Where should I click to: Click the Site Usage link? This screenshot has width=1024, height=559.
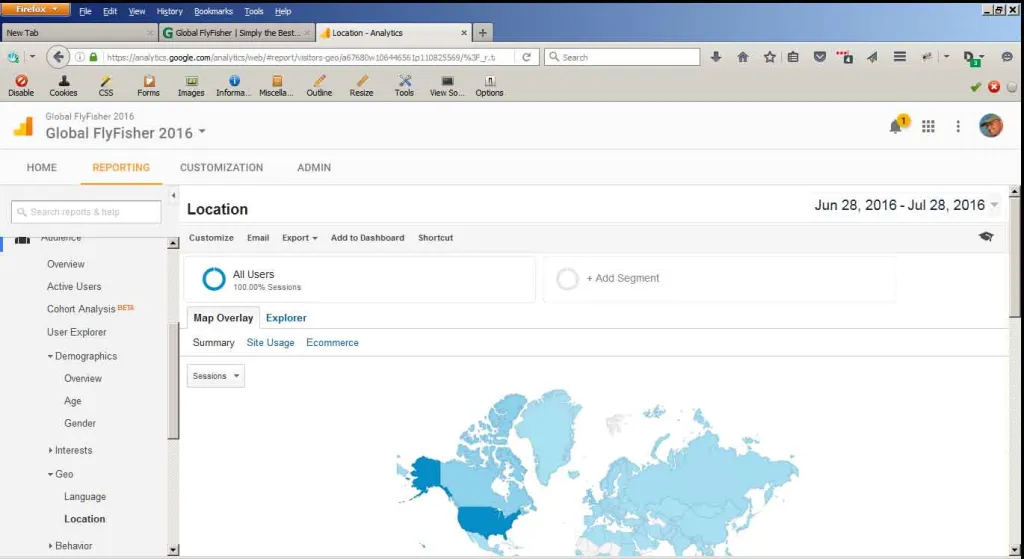pyautogui.click(x=270, y=342)
